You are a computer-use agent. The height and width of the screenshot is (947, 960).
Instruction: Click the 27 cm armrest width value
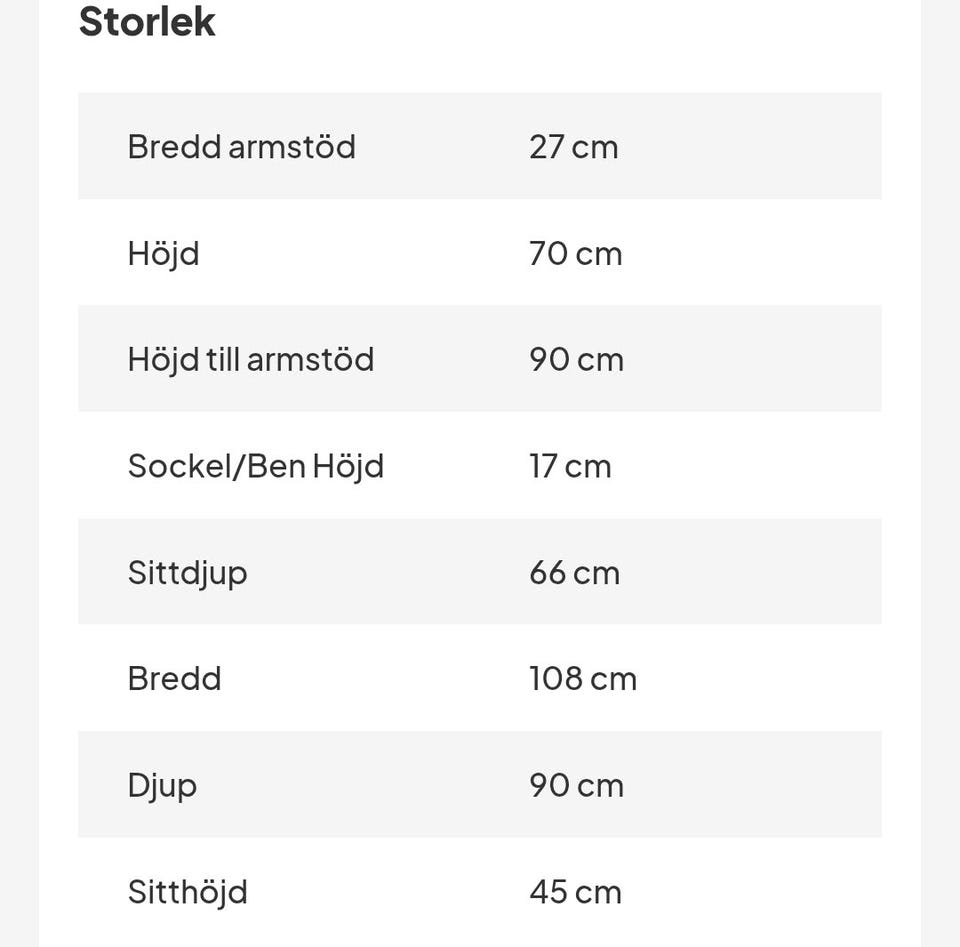click(x=573, y=147)
